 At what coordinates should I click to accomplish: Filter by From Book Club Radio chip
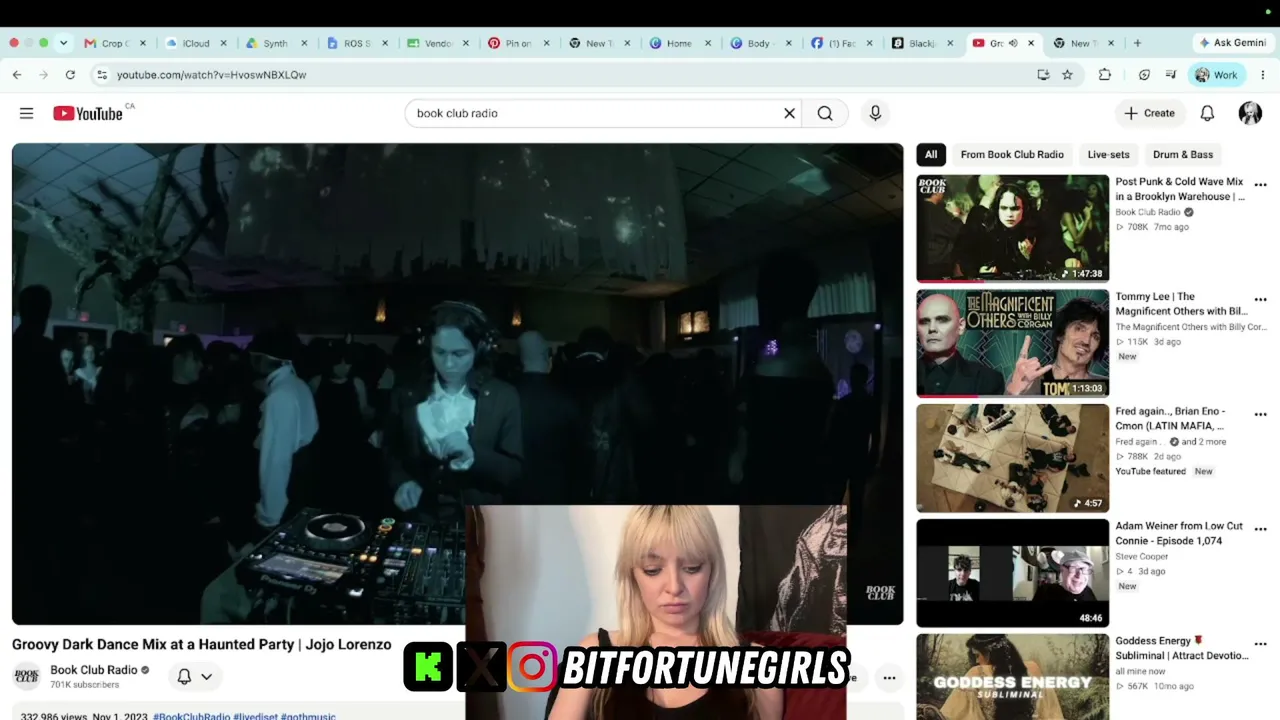[1012, 155]
